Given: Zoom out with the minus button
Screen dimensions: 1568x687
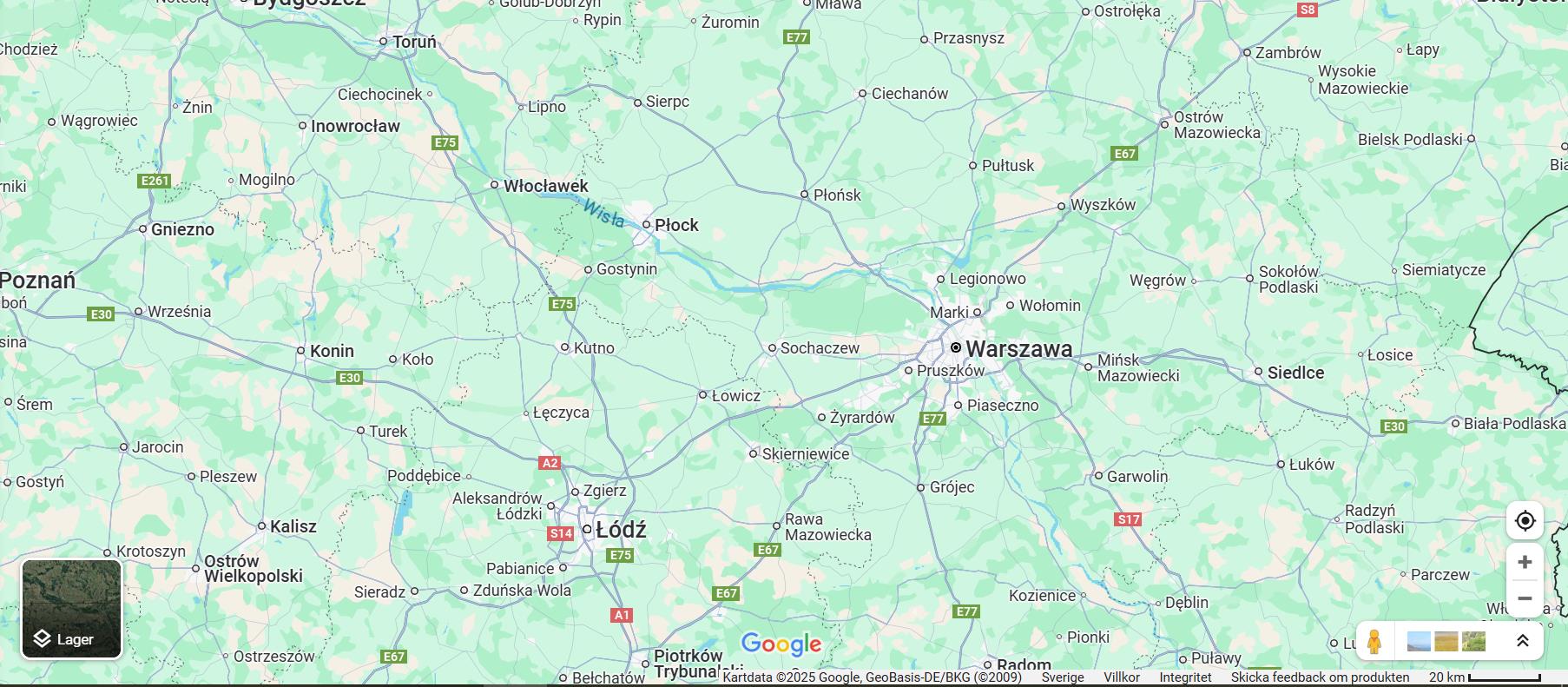Looking at the screenshot, I should click(x=1525, y=598).
